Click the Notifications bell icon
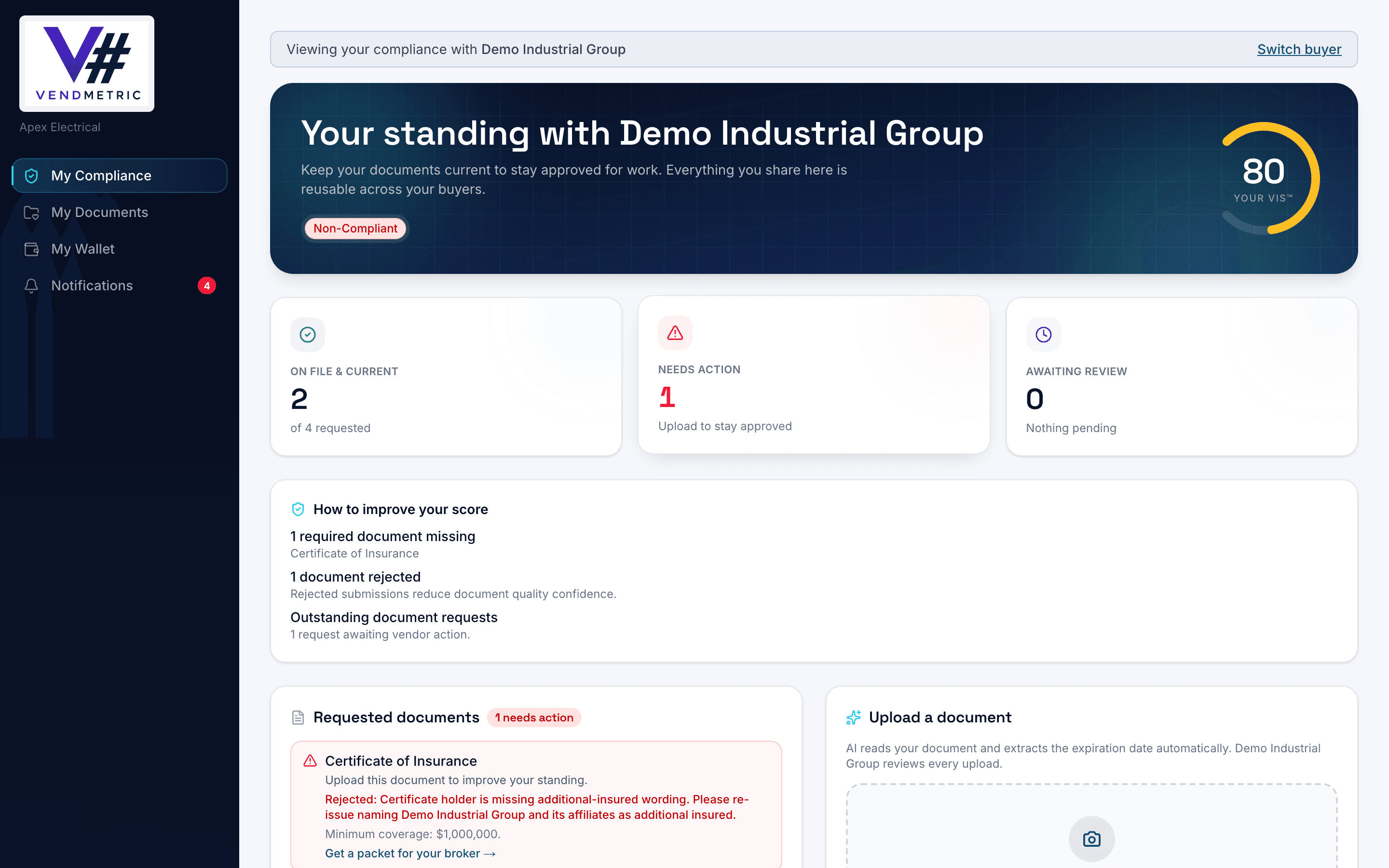This screenshot has height=868, width=1389. (x=31, y=286)
